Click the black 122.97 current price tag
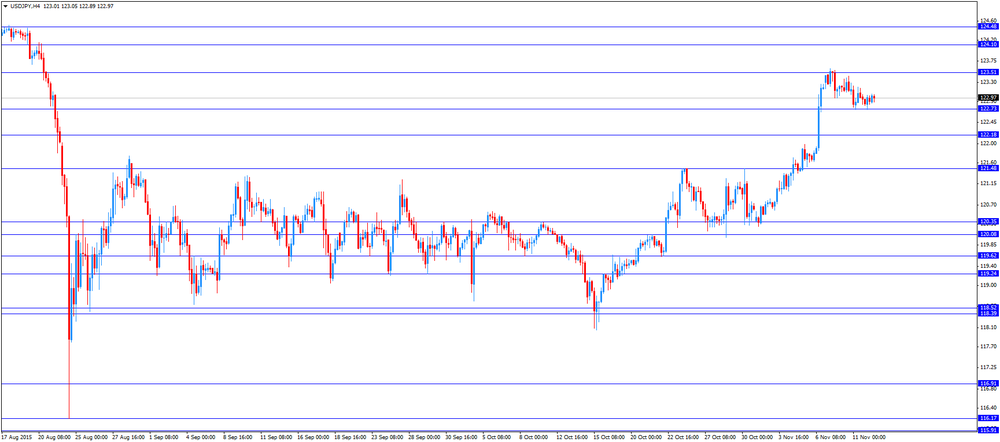The width and height of the screenshot is (1000, 442). (x=989, y=98)
